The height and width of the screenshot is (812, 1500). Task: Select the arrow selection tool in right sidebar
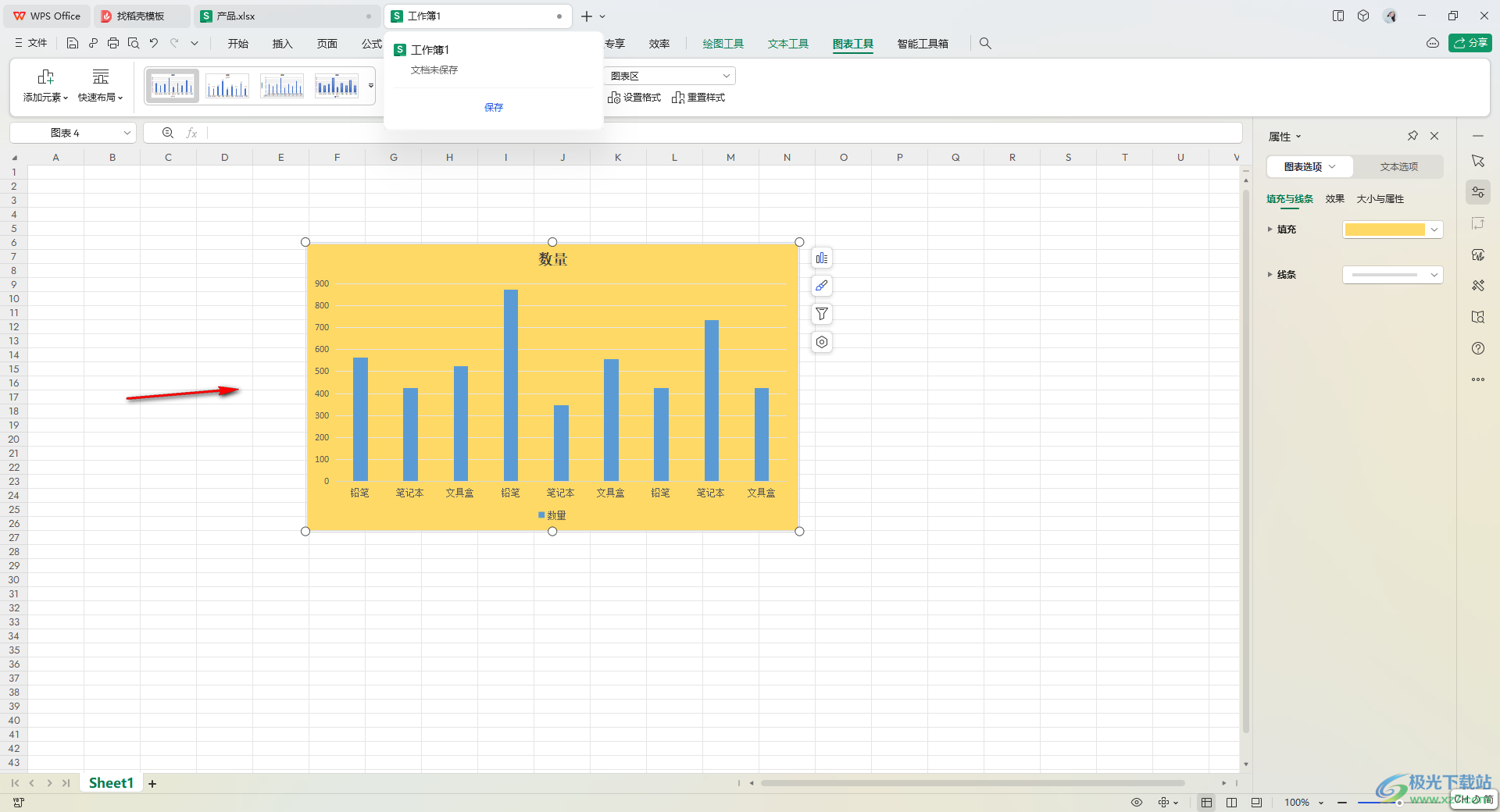point(1478,161)
